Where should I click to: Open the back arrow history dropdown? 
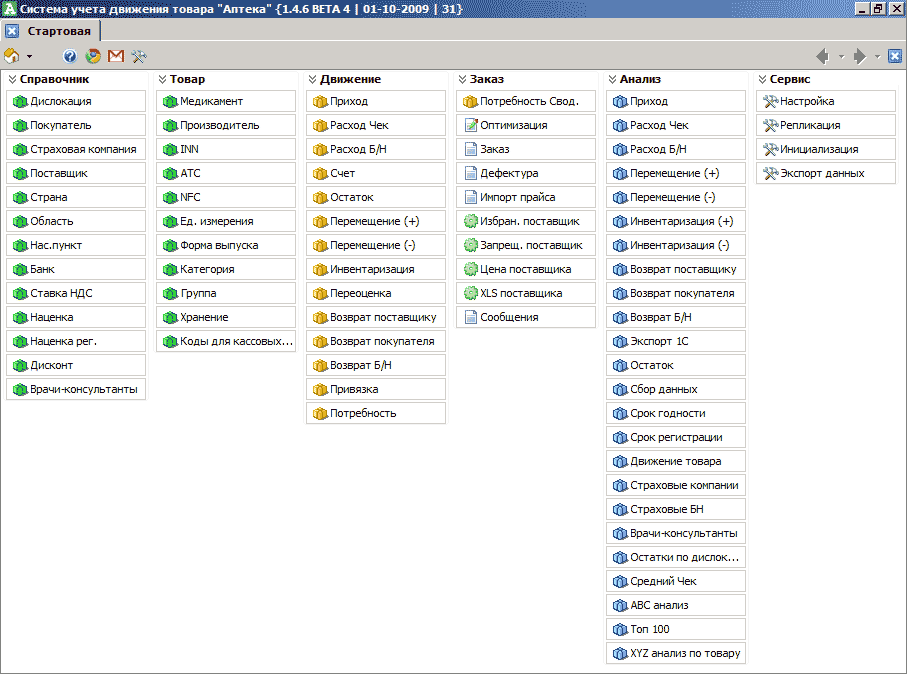[x=841, y=57]
